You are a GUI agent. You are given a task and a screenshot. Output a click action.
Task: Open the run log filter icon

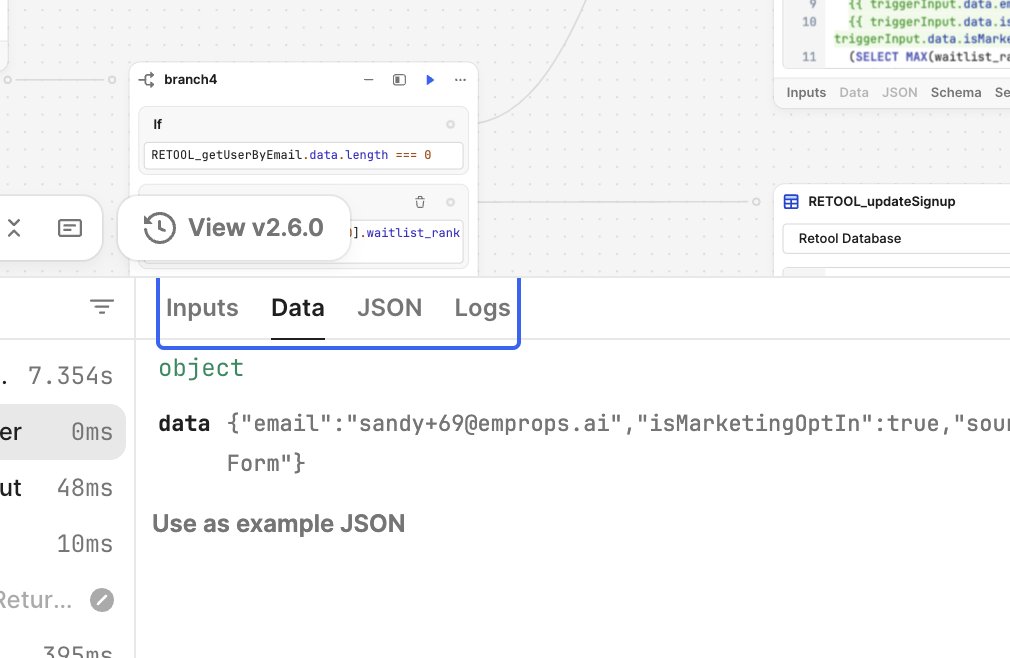point(102,306)
